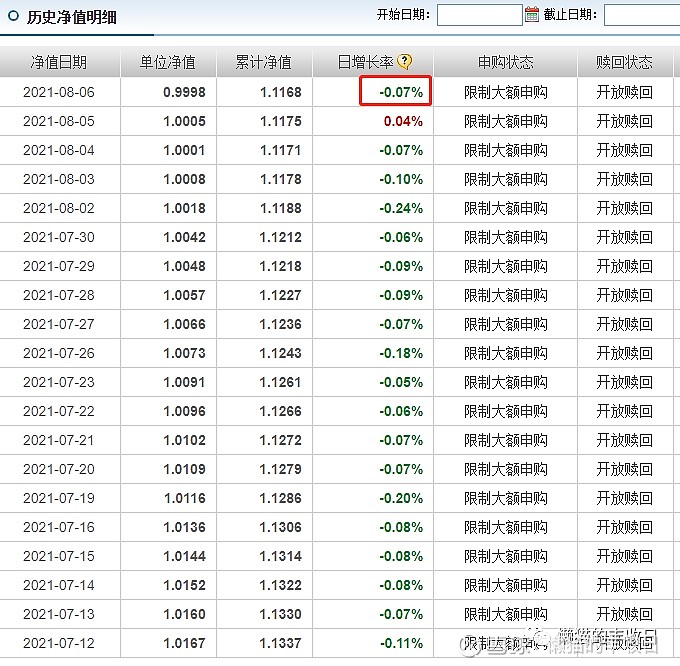Select unit net value 1.0096
680x666 pixels.
click(184, 411)
